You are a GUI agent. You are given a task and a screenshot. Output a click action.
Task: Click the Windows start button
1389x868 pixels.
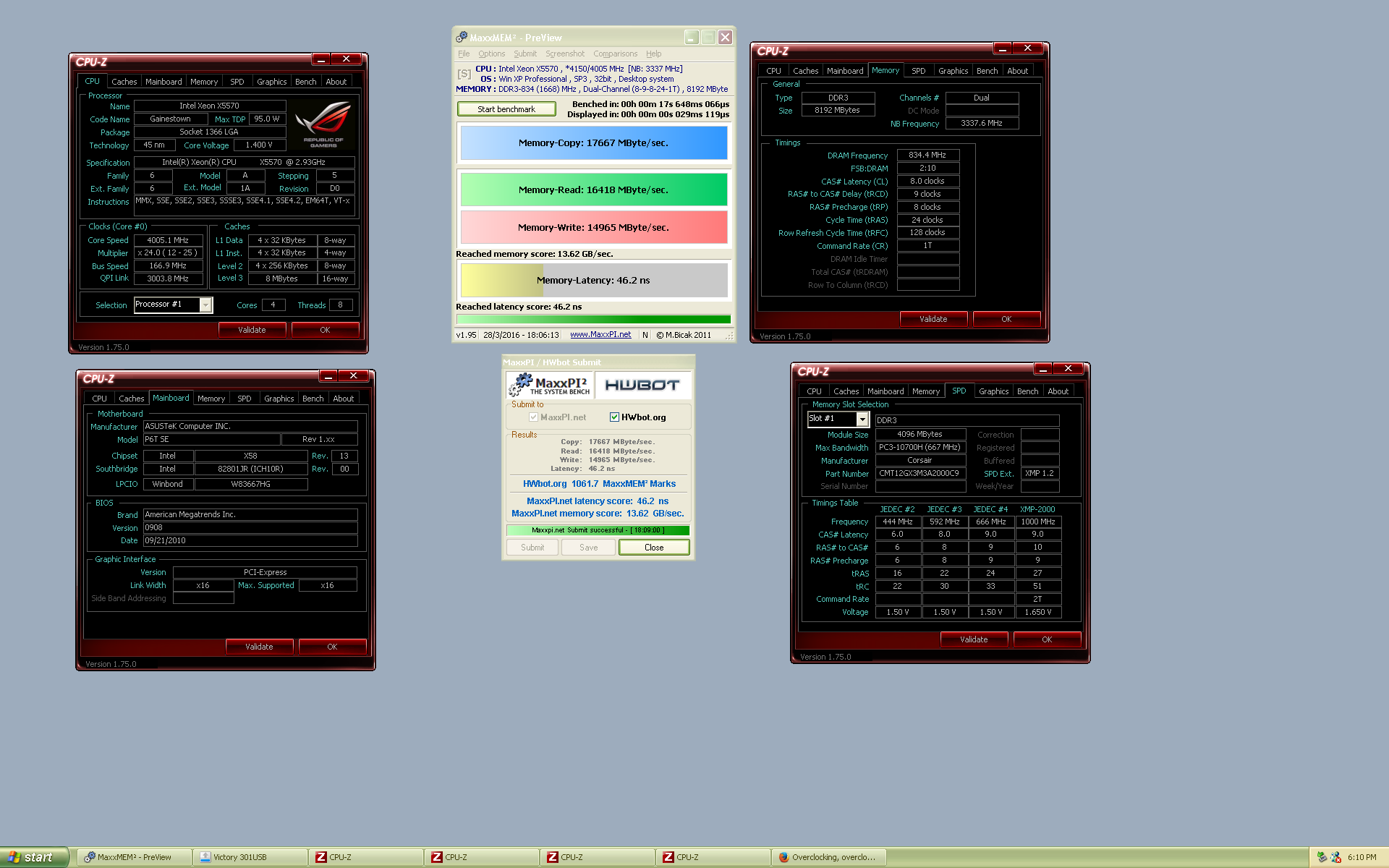click(34, 857)
